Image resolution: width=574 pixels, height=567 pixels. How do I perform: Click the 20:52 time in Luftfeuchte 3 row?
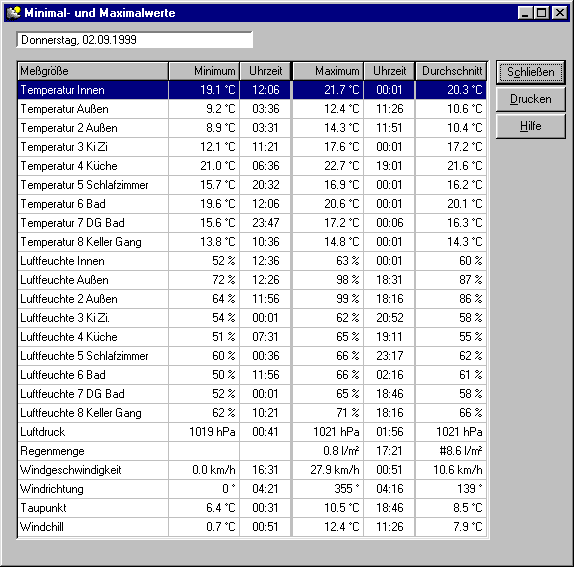point(389,318)
